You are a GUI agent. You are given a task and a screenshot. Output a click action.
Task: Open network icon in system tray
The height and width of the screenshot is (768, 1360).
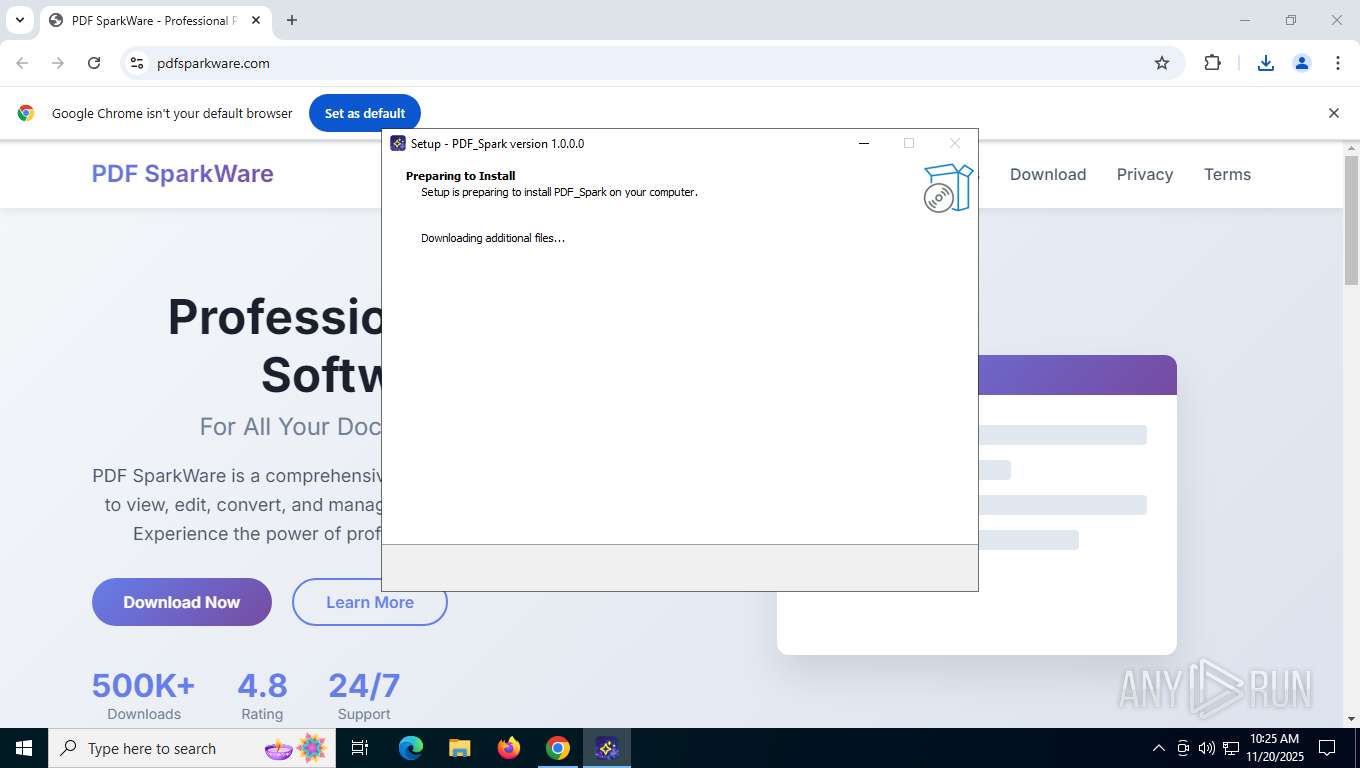click(1231, 748)
